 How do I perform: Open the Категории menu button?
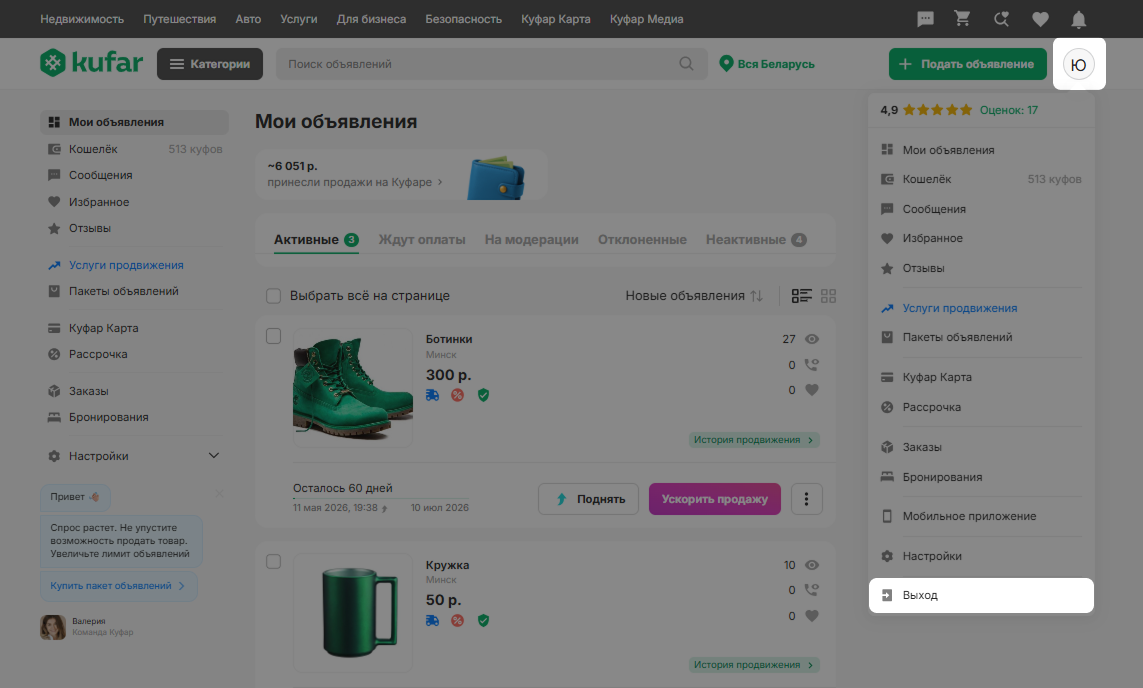click(x=210, y=64)
